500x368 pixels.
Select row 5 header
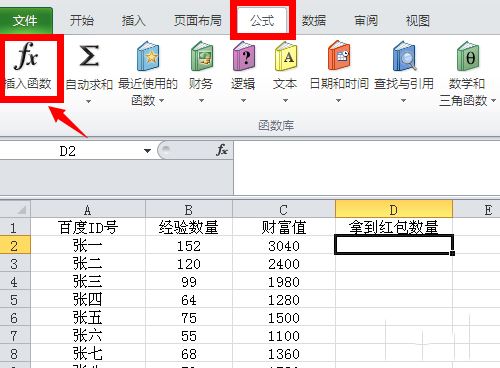tap(15, 299)
